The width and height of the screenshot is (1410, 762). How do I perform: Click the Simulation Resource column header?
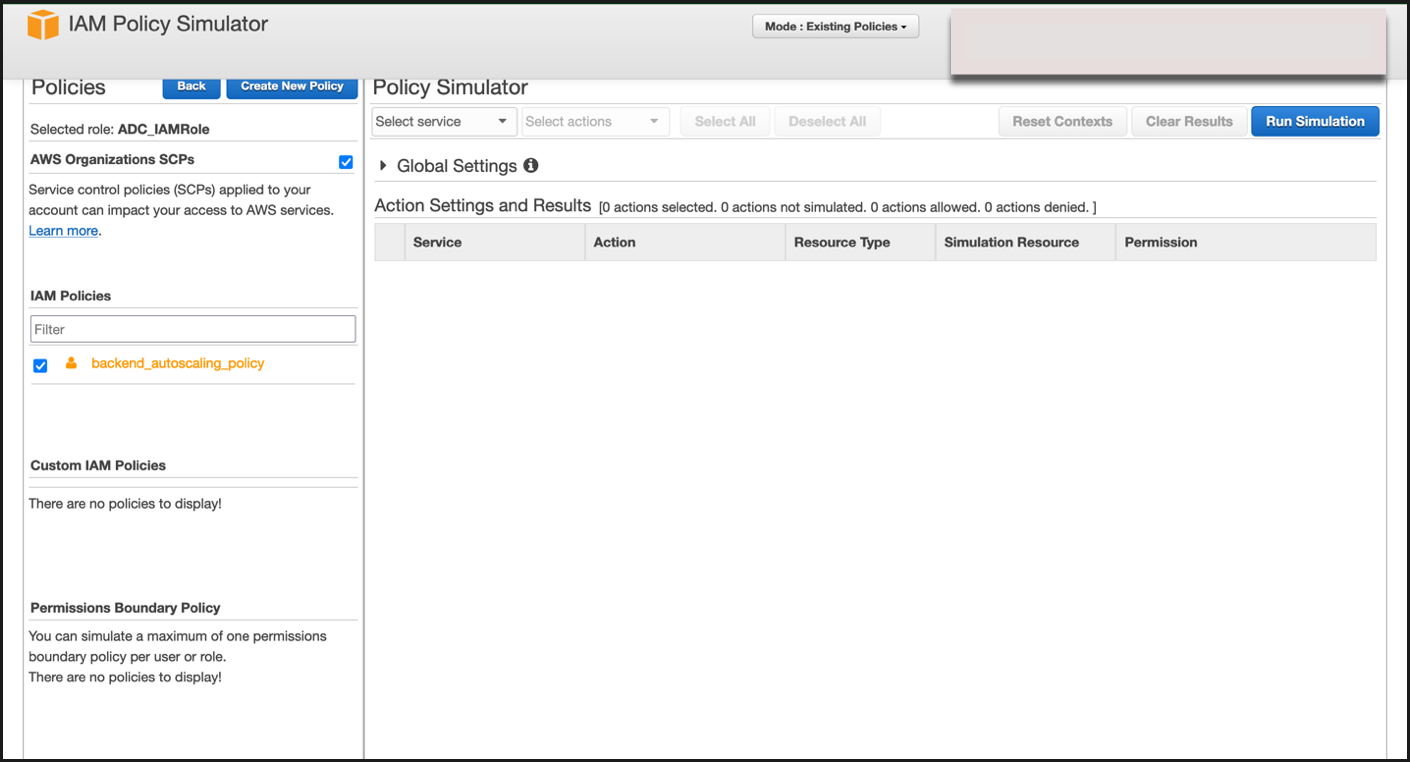click(x=1025, y=242)
